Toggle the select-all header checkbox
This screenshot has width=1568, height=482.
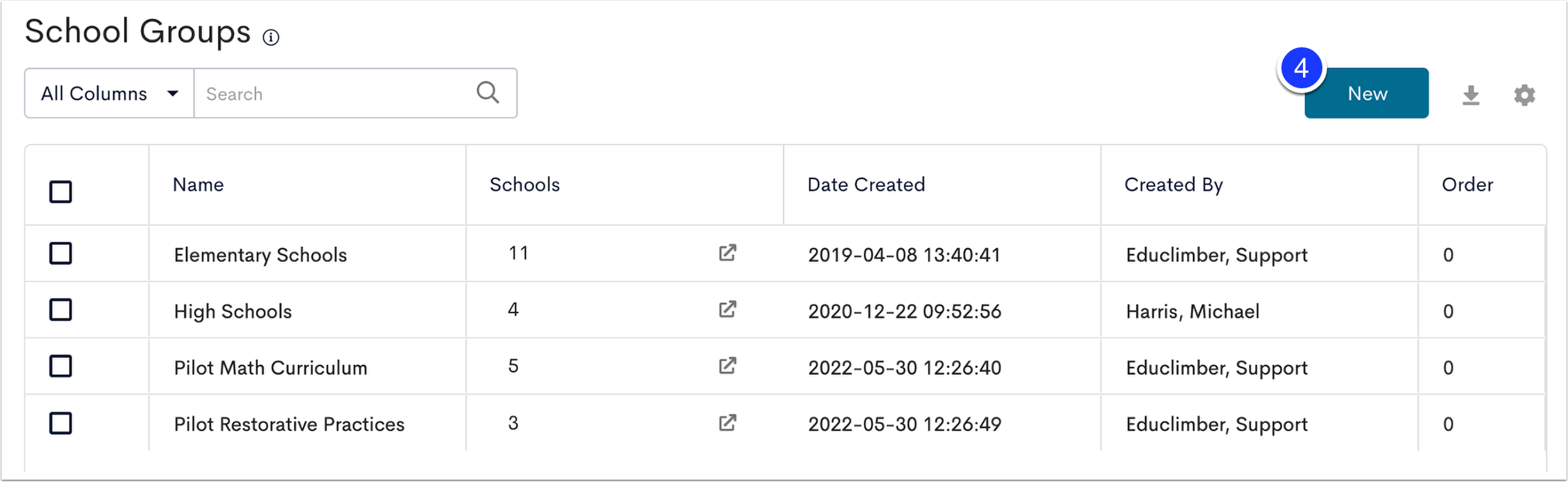coord(60,191)
